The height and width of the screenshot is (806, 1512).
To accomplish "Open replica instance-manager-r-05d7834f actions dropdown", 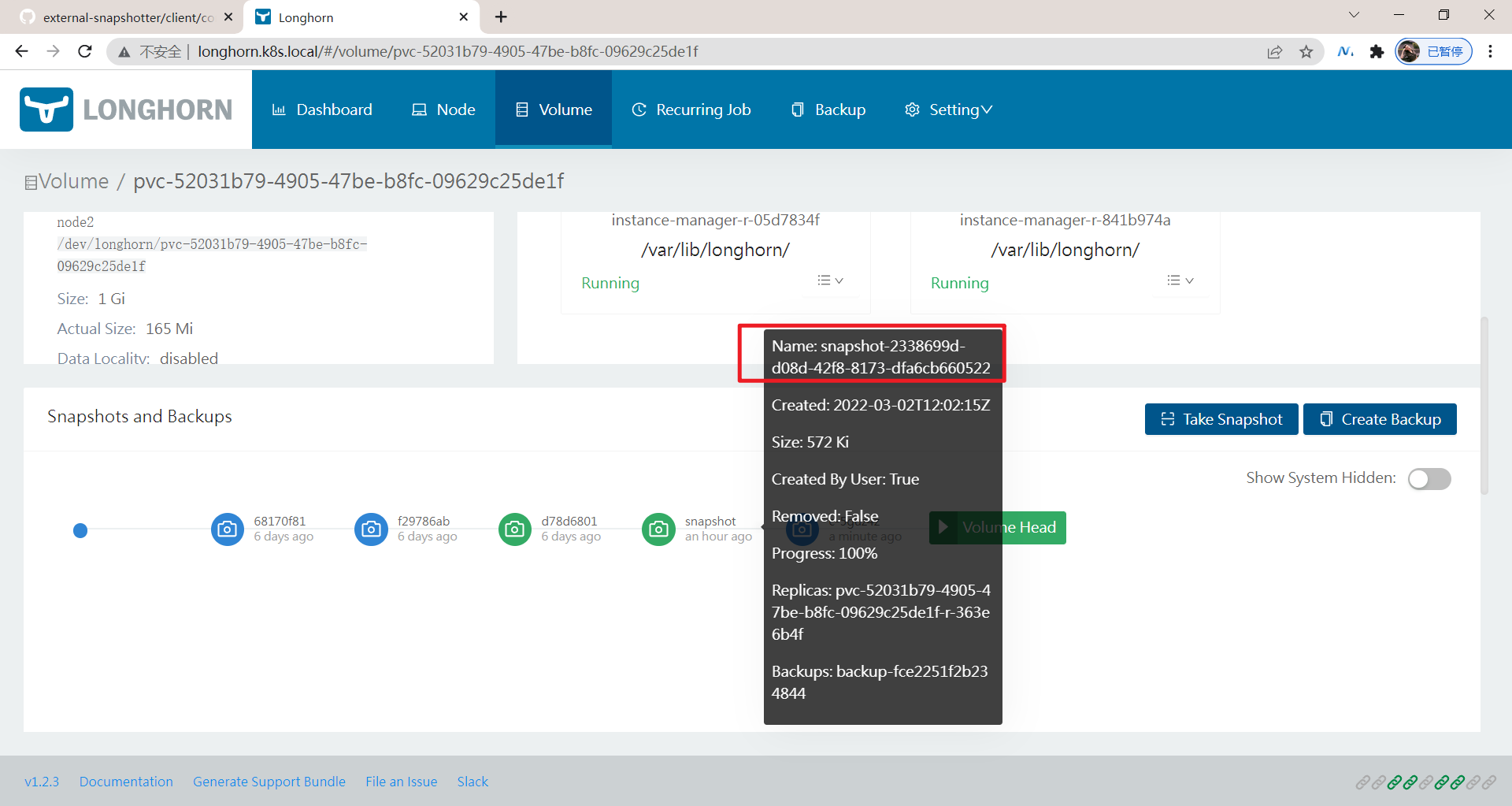I will (x=830, y=280).
